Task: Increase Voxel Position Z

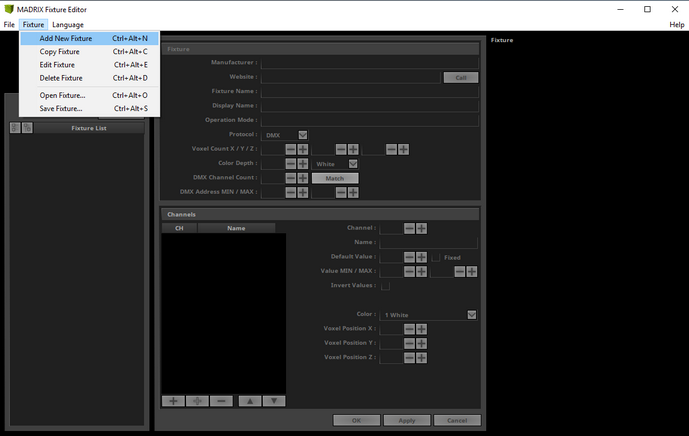Action: [x=421, y=358]
